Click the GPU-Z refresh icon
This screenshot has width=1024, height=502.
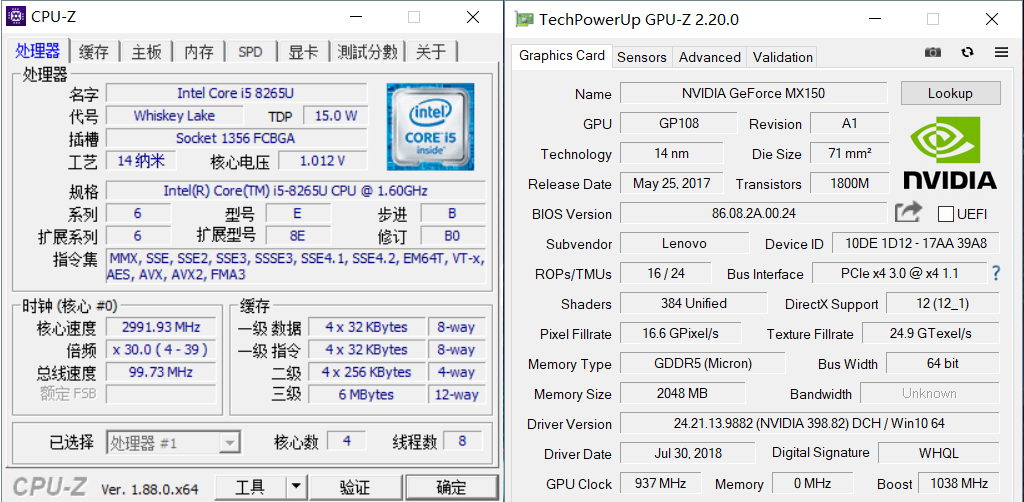point(968,52)
